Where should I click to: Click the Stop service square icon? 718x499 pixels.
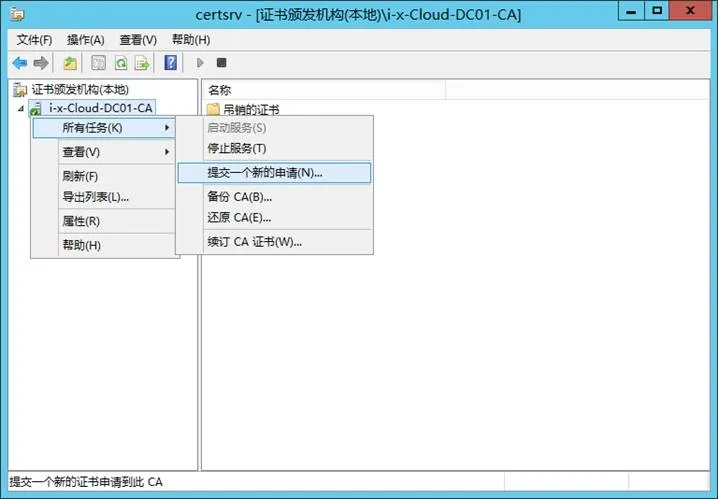click(x=222, y=63)
